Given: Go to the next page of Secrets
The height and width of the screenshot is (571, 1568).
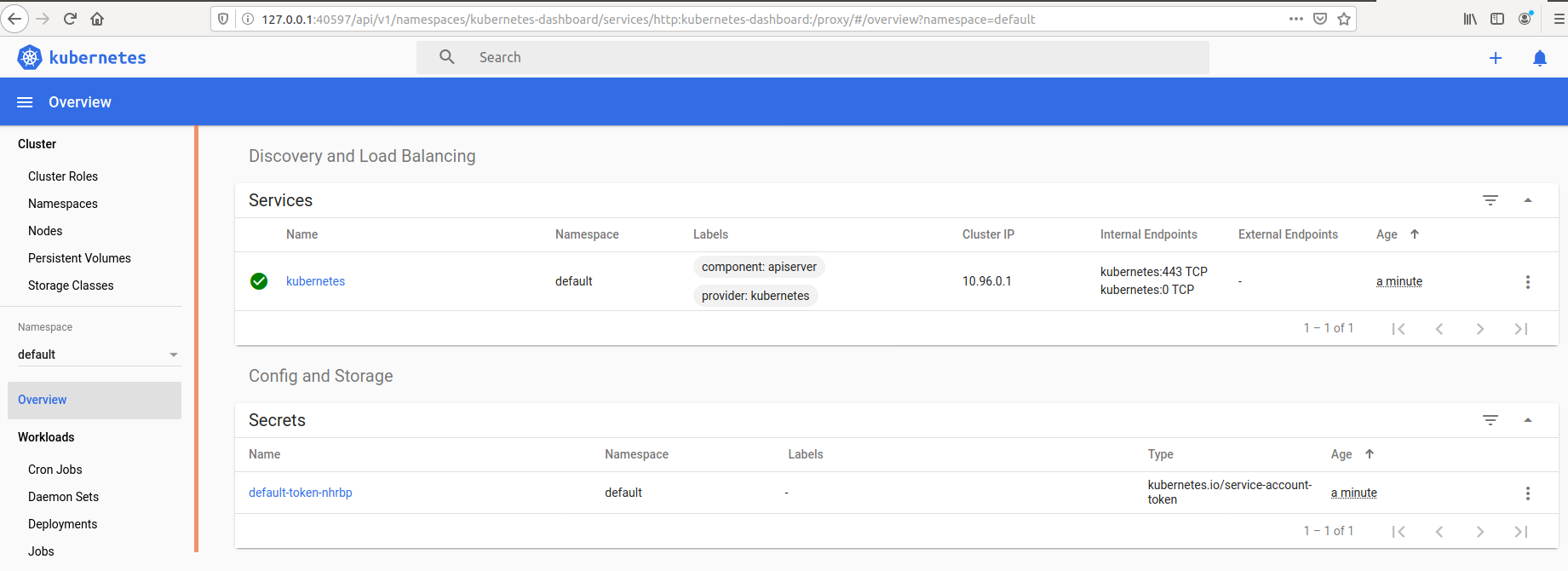Looking at the screenshot, I should point(1480,532).
